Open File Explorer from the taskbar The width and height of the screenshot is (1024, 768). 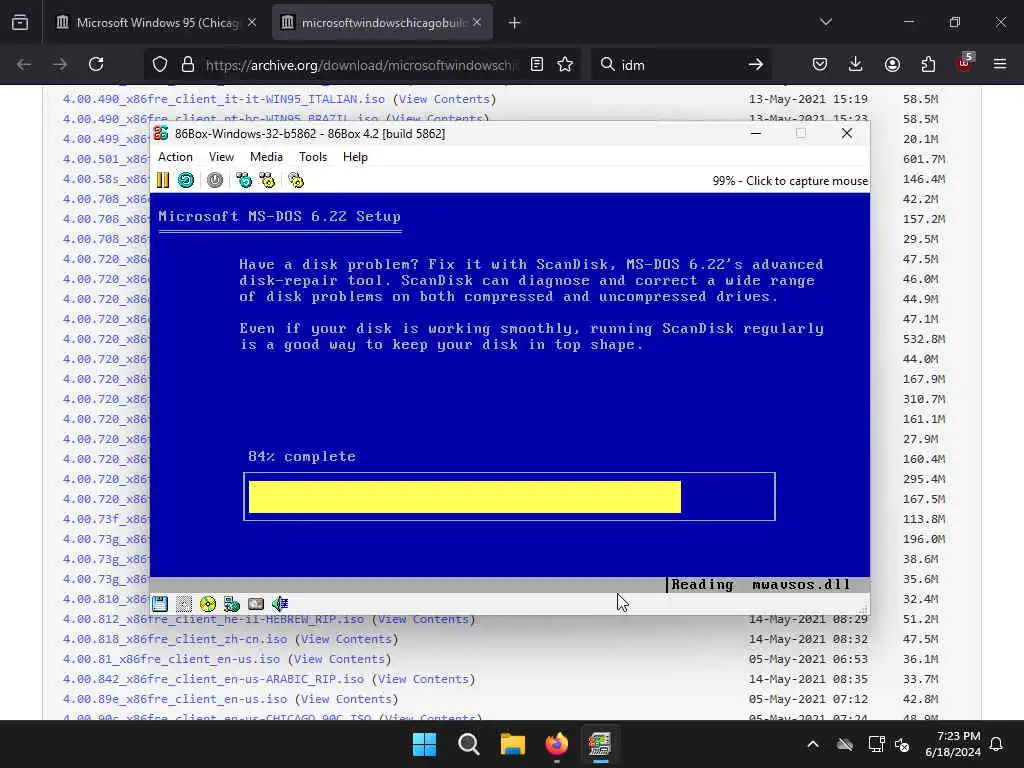[513, 744]
